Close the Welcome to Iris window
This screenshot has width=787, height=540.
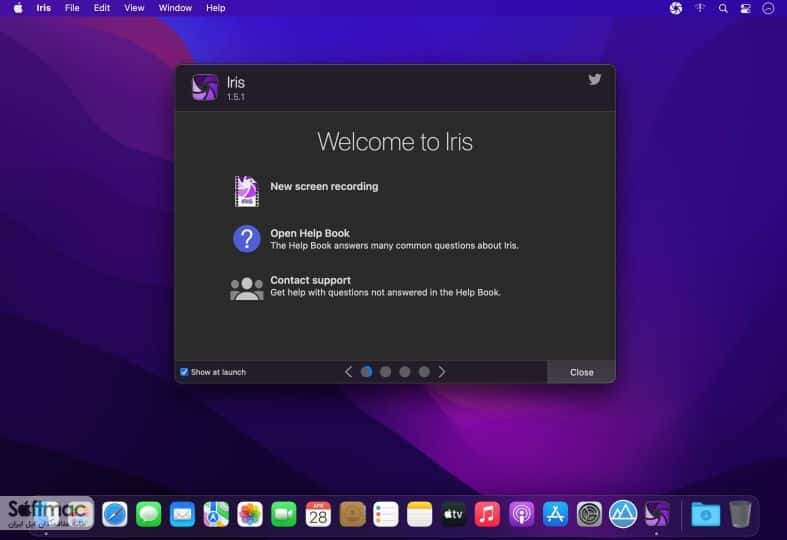tap(581, 372)
